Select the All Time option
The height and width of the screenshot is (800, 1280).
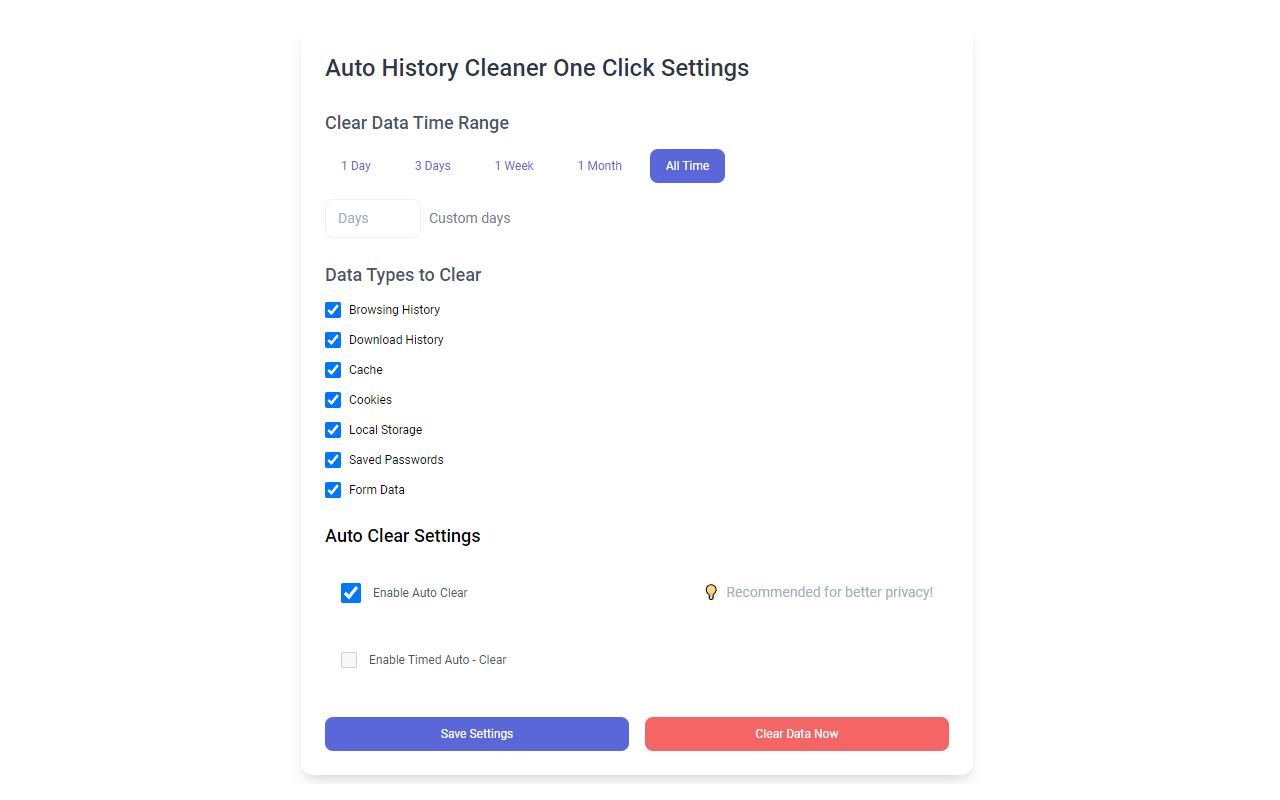point(687,166)
